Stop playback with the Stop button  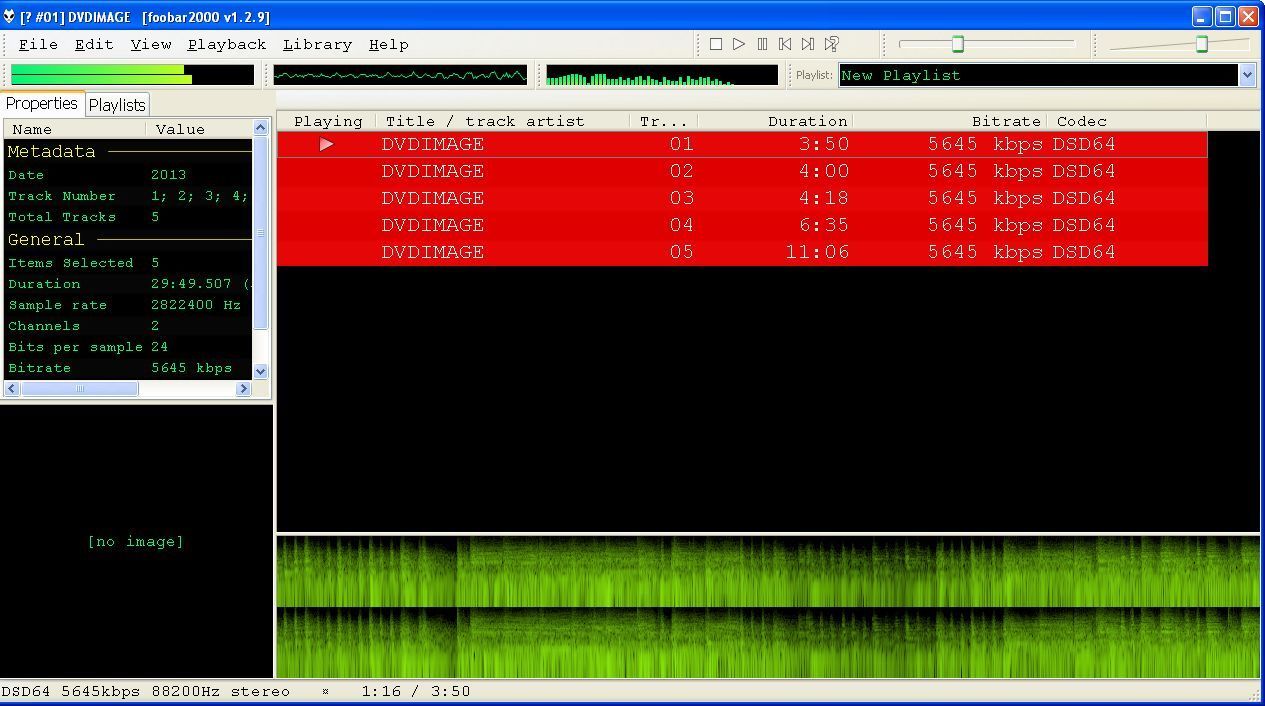[716, 44]
